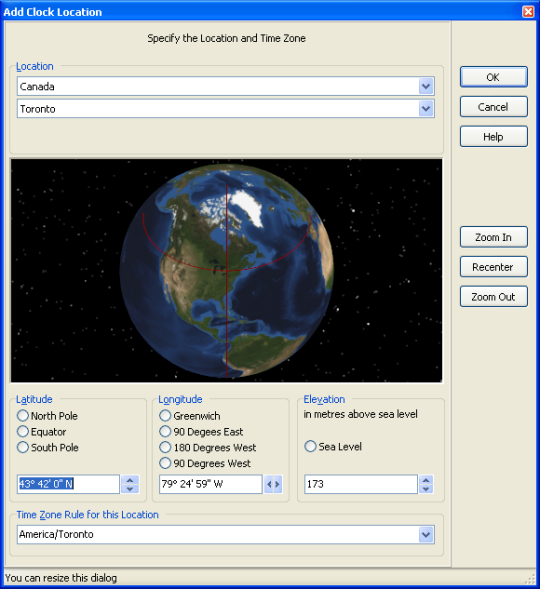This screenshot has height=589, width=540.
Task: Increase elevation with up spinner arrow
Action: 426,480
